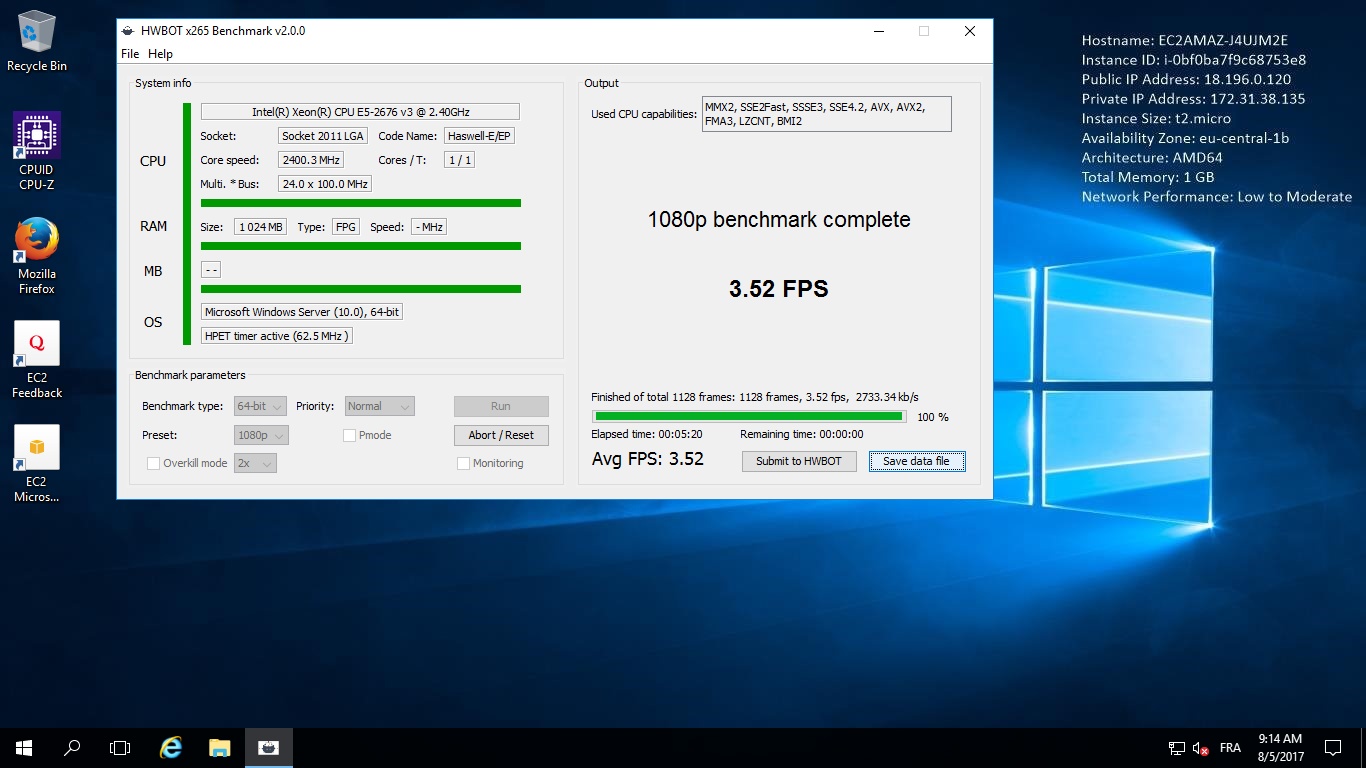Click the Abort / Reset button
1366x768 pixels.
tap(501, 435)
